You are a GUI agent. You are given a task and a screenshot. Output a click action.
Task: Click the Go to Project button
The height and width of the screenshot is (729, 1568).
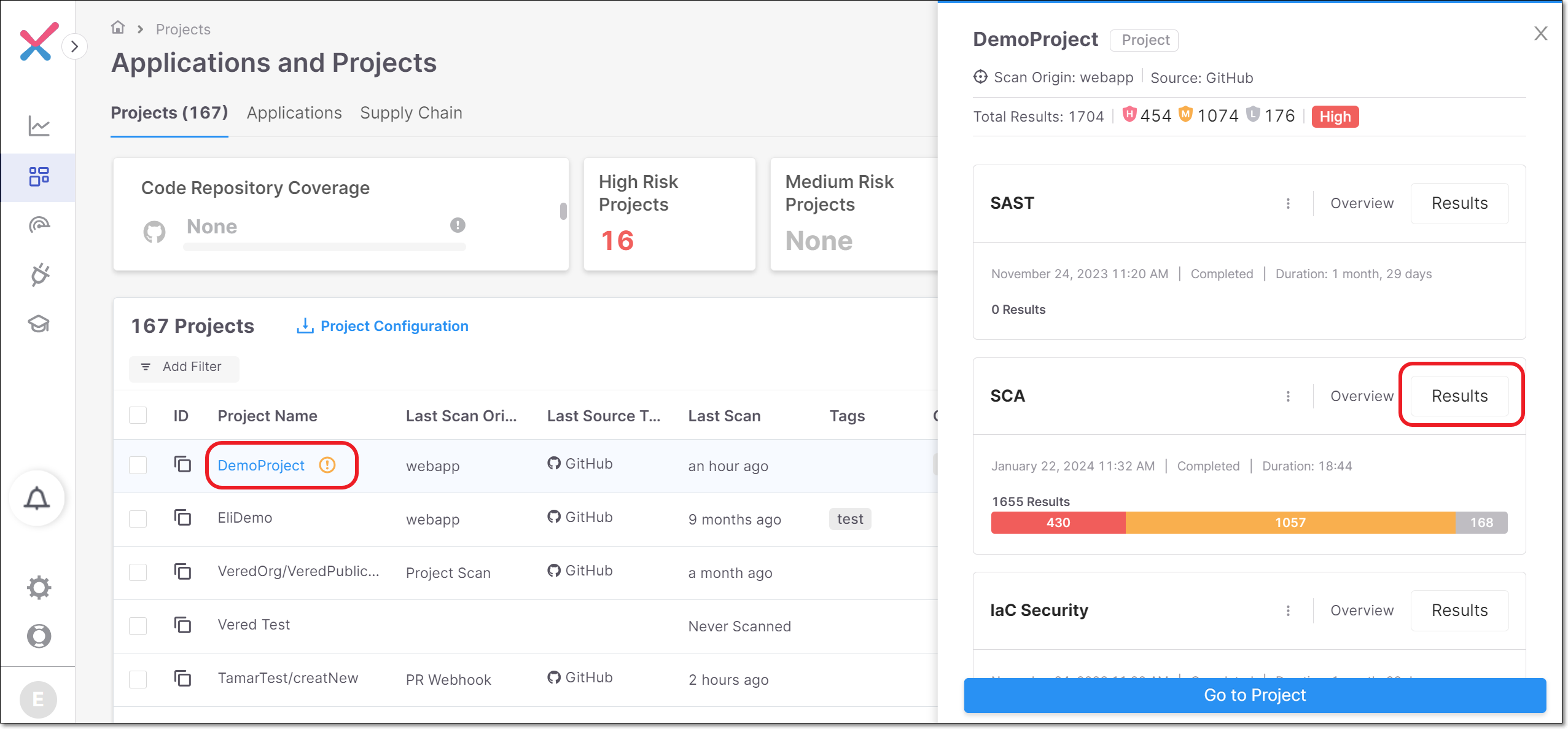pyautogui.click(x=1255, y=695)
